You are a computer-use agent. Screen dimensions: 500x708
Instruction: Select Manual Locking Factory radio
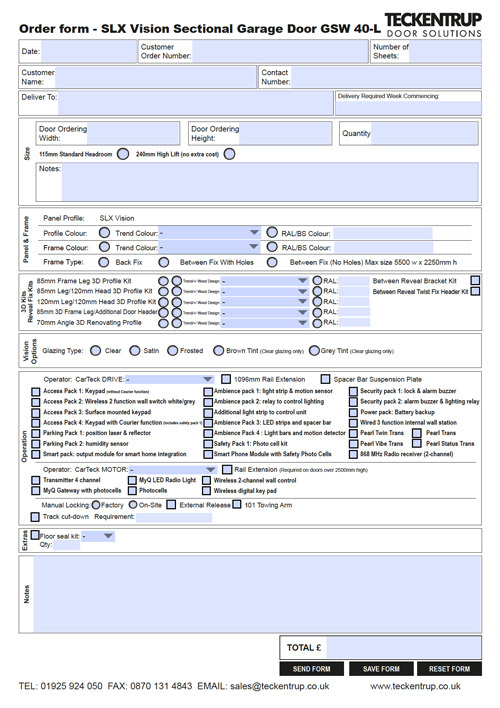tap(96, 505)
